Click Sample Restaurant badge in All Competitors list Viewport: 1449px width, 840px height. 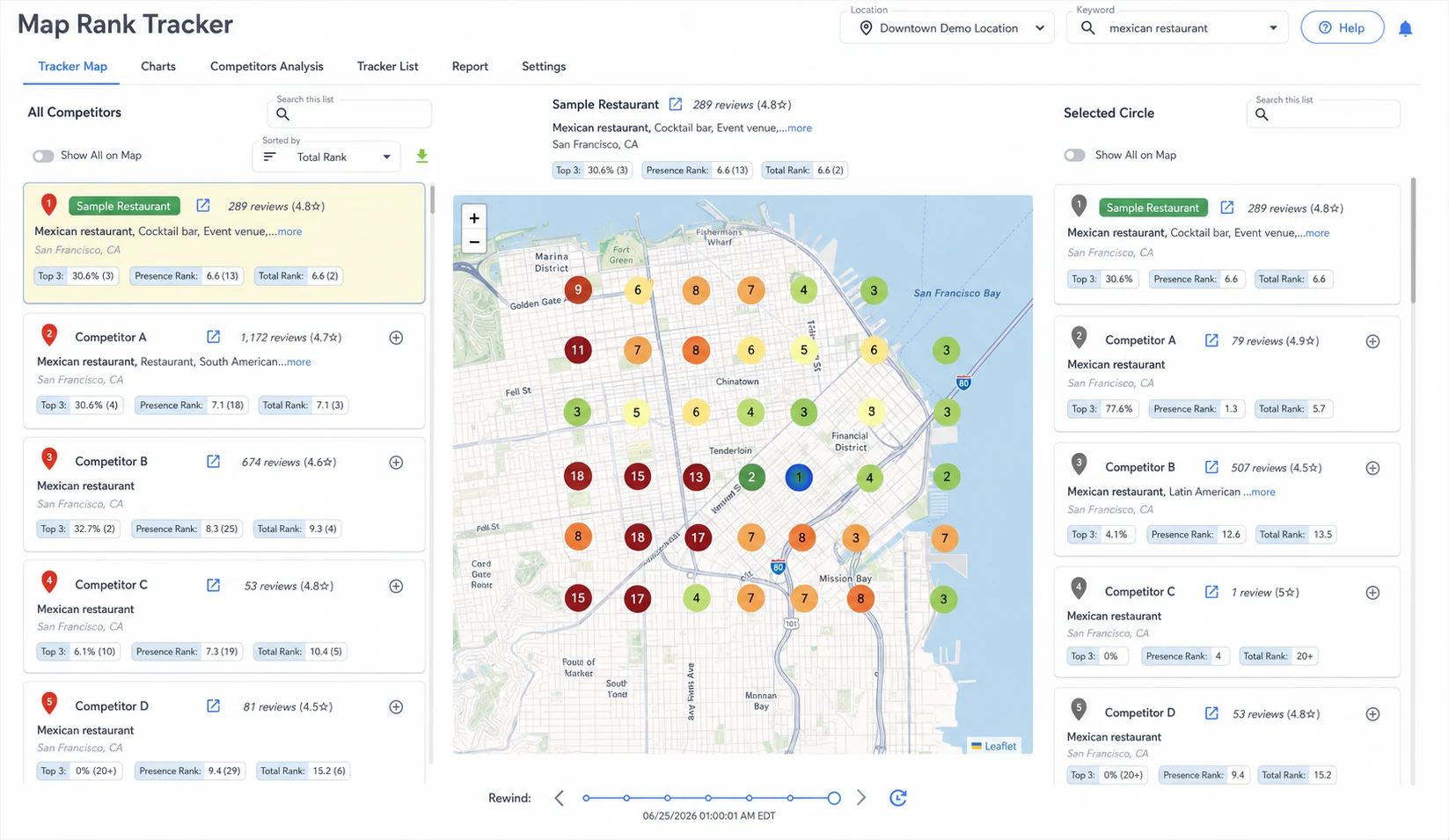[x=123, y=206]
